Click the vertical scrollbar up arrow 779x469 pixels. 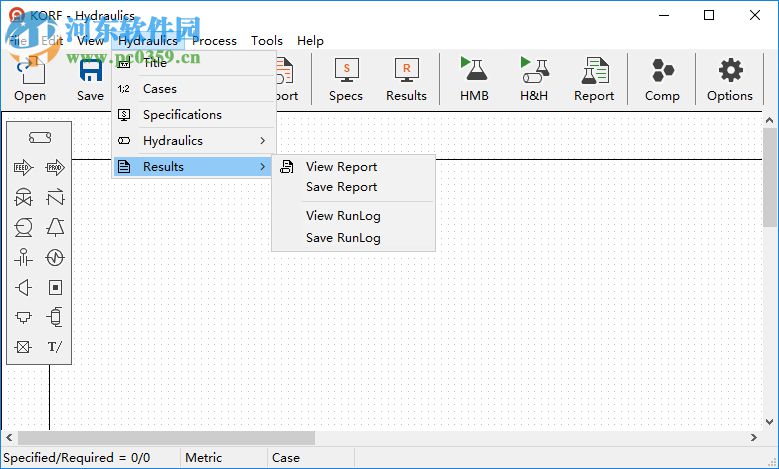tap(769, 120)
